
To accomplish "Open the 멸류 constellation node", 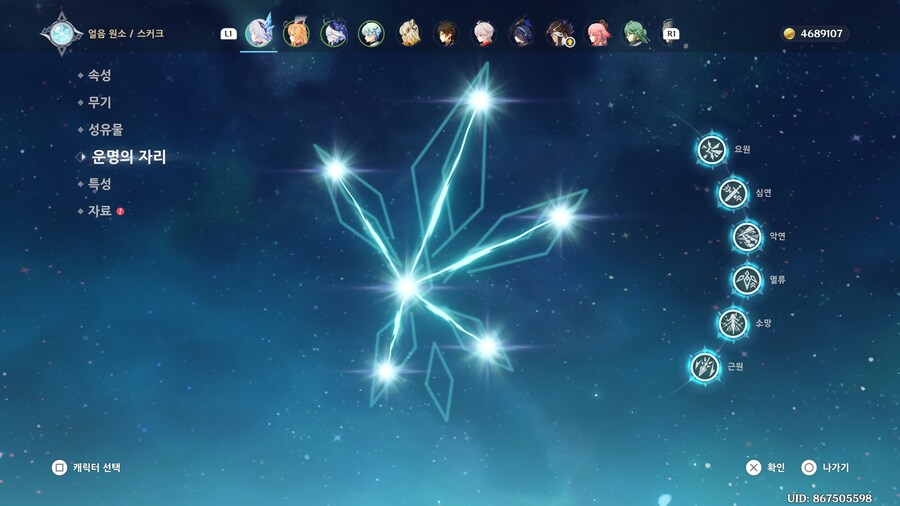I will (x=747, y=280).
